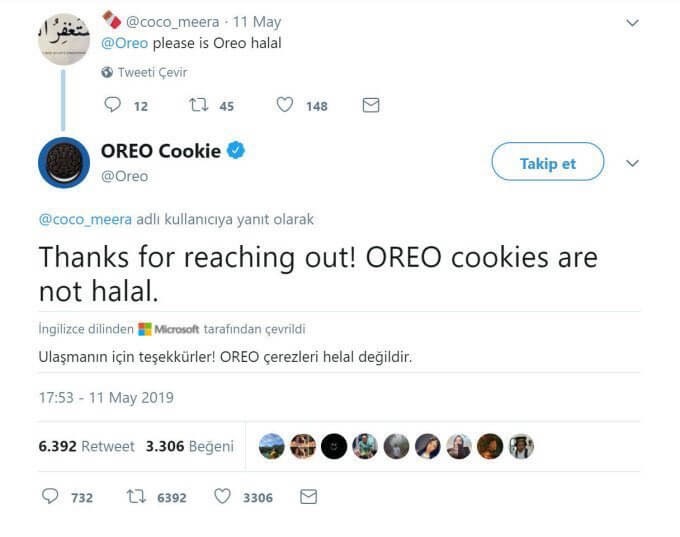The width and height of the screenshot is (680, 537).
Task: Like the coco_meera tweet
Action: click(x=285, y=105)
